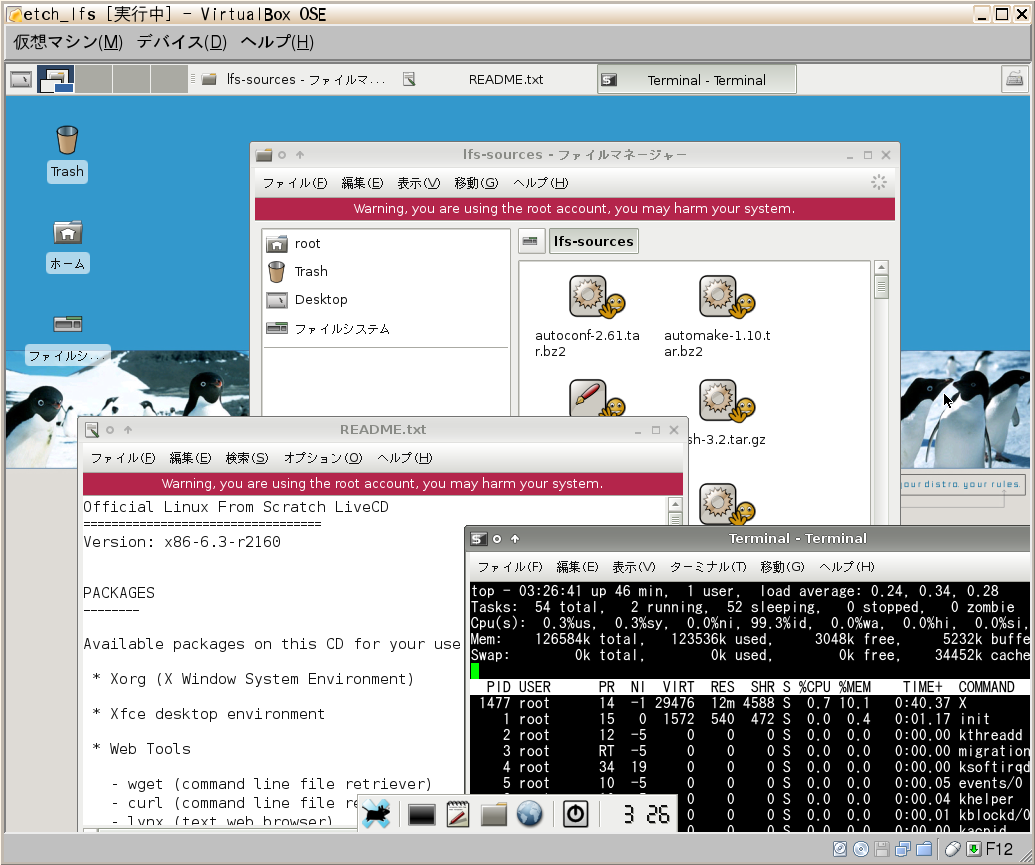Toggle stick button on Terminal titlebar
1035x865 pixels.
(497, 539)
